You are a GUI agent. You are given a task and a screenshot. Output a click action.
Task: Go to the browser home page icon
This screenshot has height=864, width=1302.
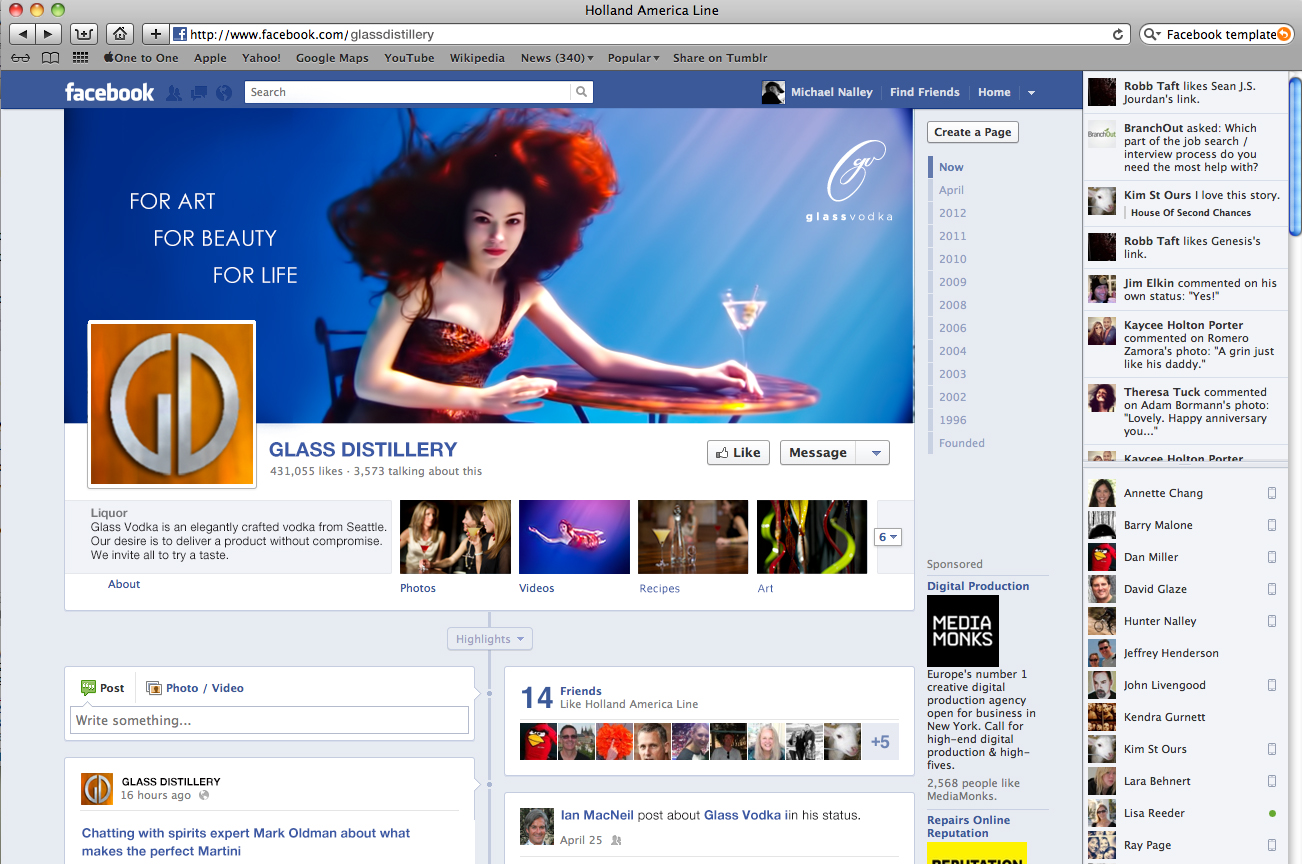(x=119, y=34)
